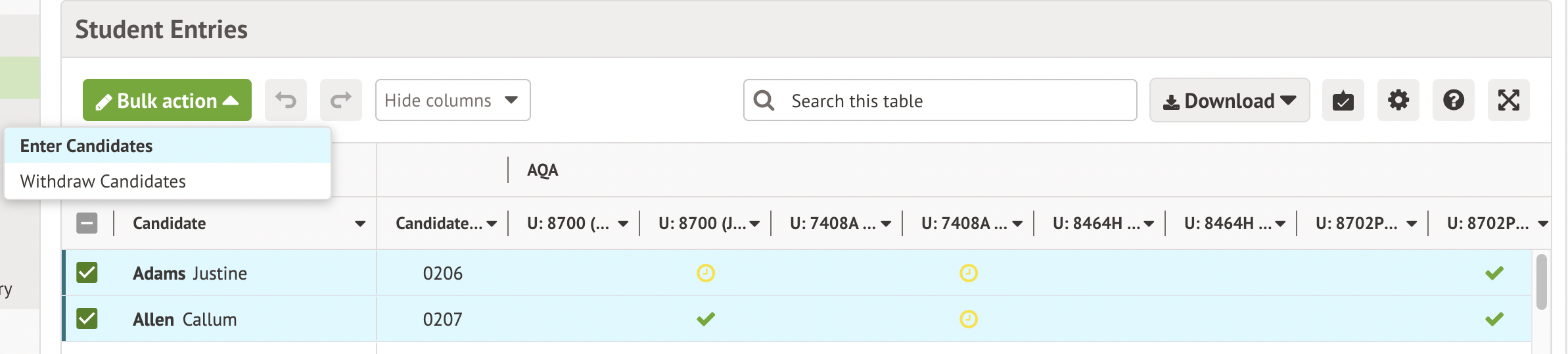Click the undo arrow icon
The width and height of the screenshot is (1568, 354).
pyautogui.click(x=286, y=100)
